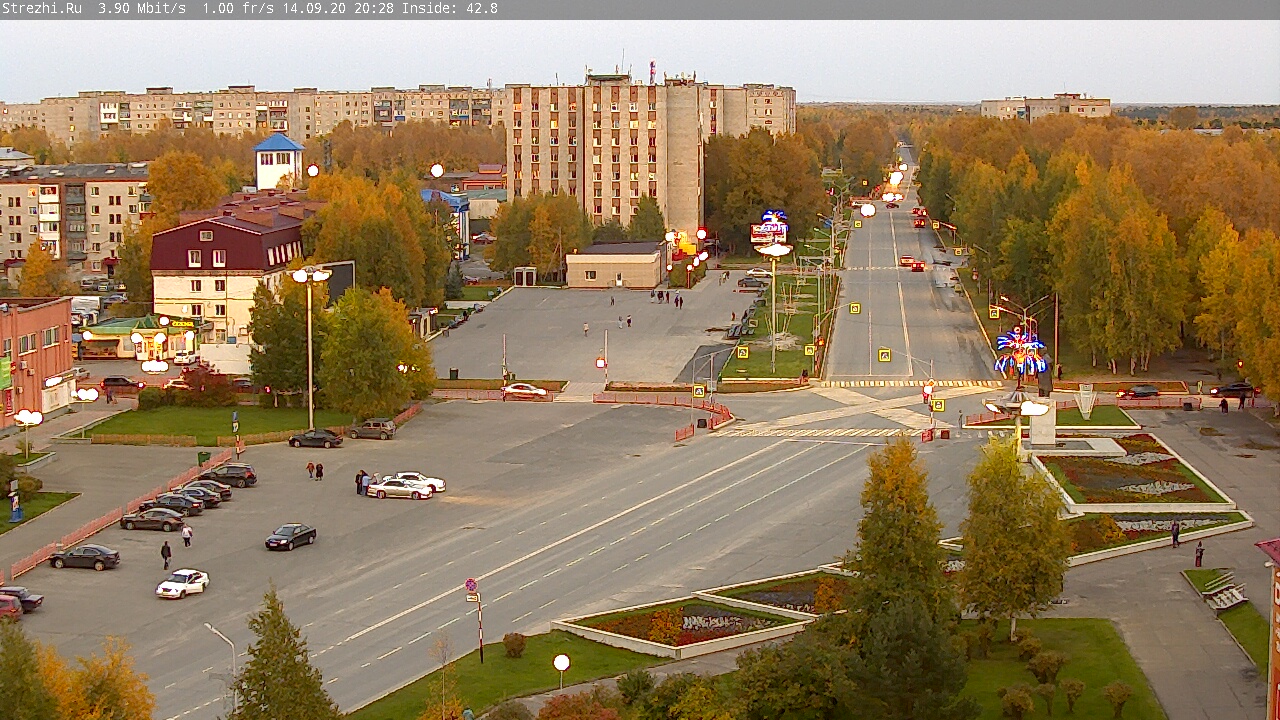Select the 3.90 Mbit/s bitrate readout
The image size is (1280, 720).
[142, 9]
